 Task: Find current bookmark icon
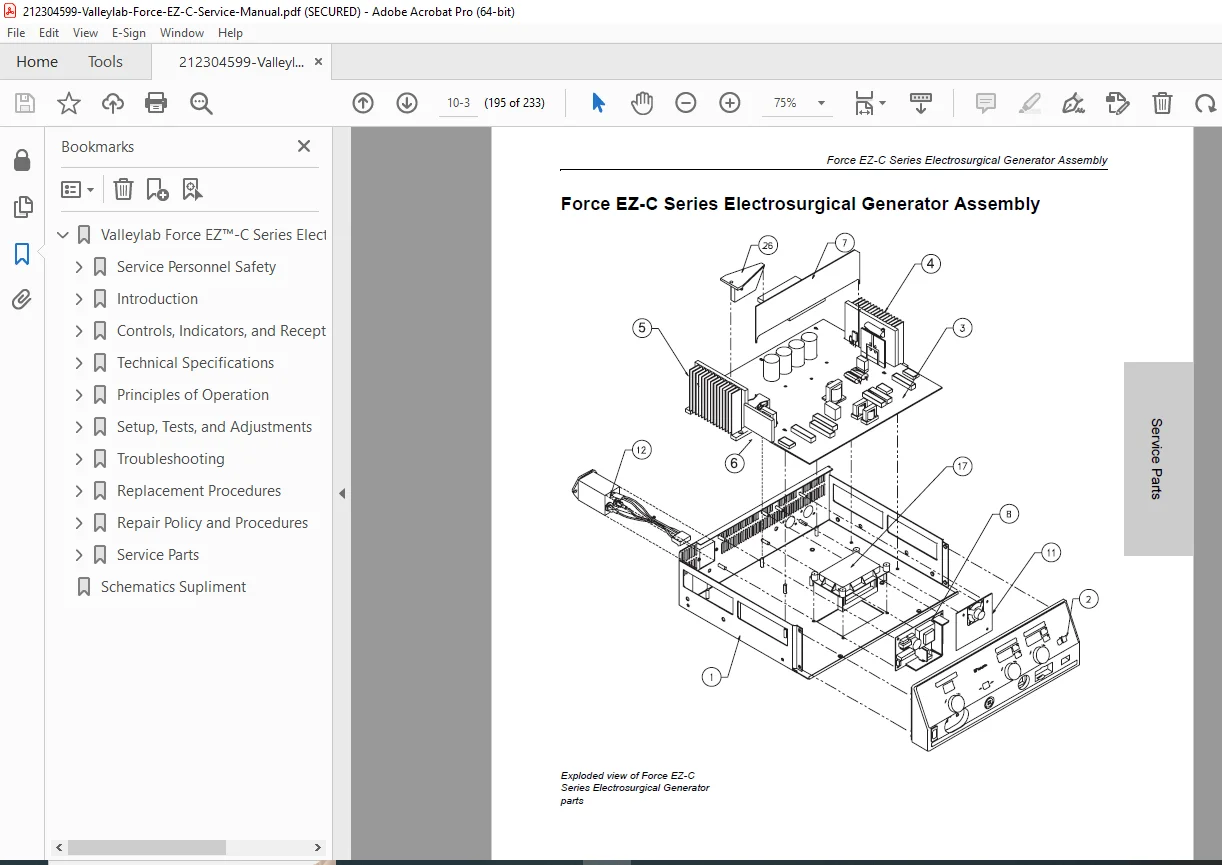(192, 189)
